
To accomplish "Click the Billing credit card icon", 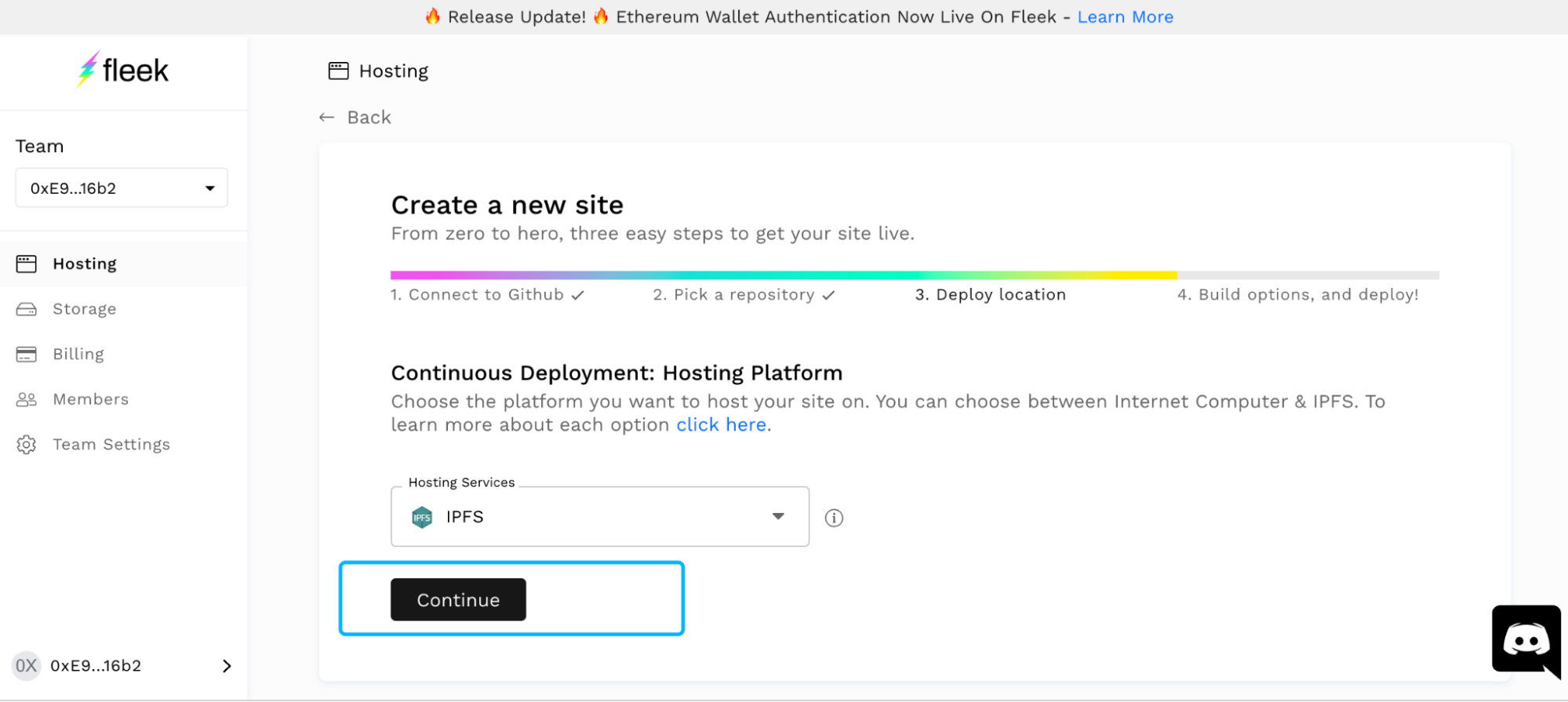I will (x=27, y=355).
